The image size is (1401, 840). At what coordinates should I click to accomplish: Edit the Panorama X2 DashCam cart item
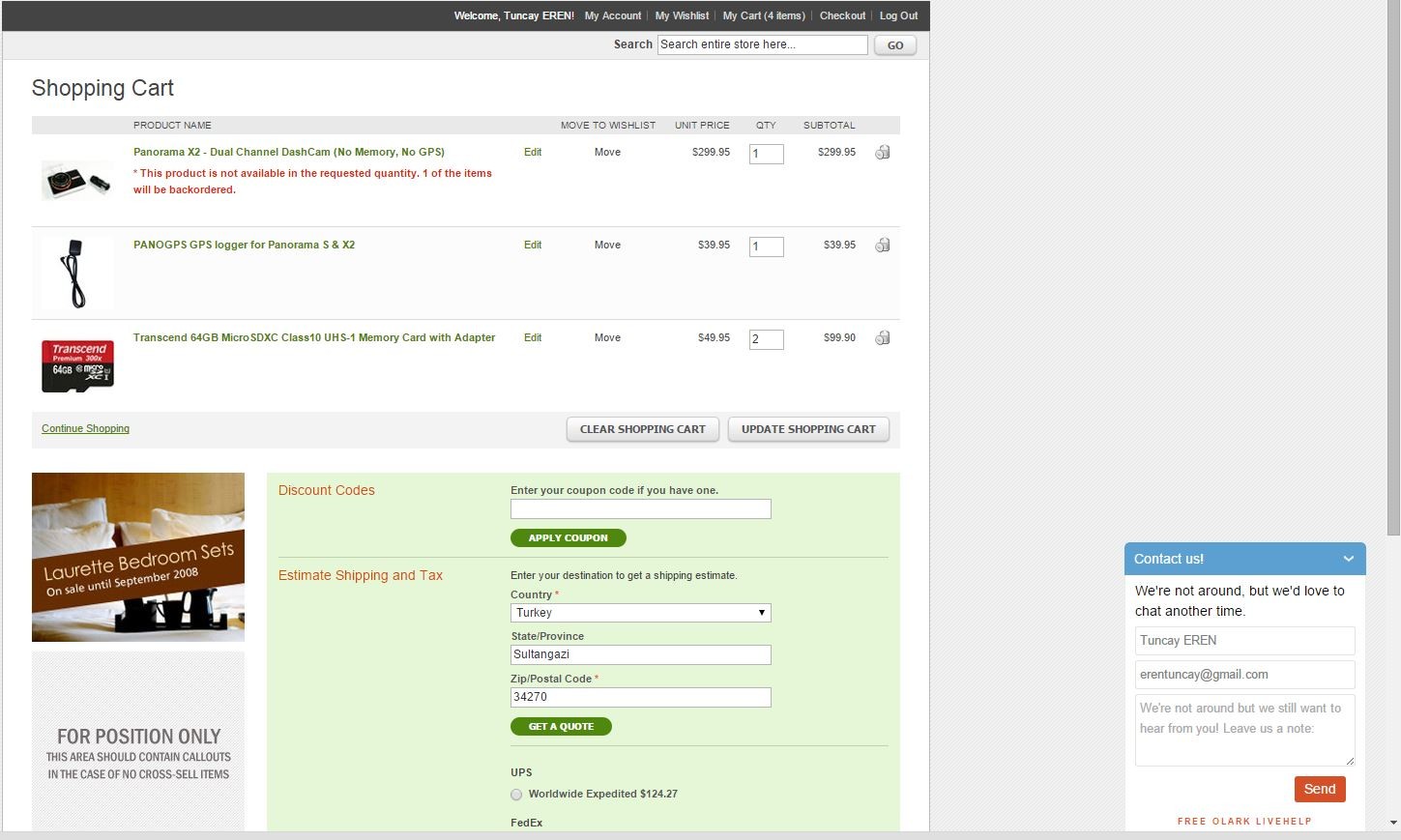click(533, 152)
